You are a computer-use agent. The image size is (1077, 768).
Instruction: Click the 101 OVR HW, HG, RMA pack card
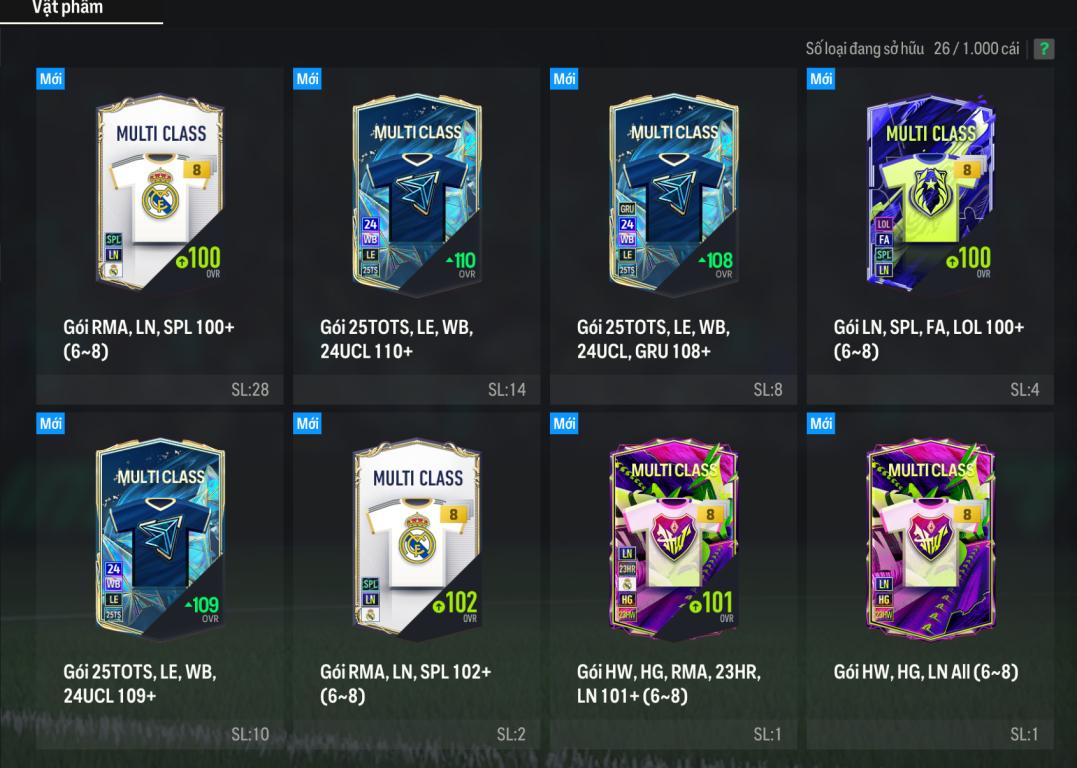pyautogui.click(x=673, y=580)
